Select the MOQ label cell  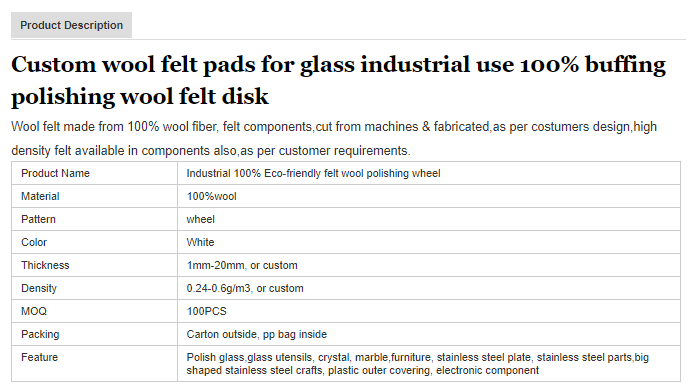[94, 311]
